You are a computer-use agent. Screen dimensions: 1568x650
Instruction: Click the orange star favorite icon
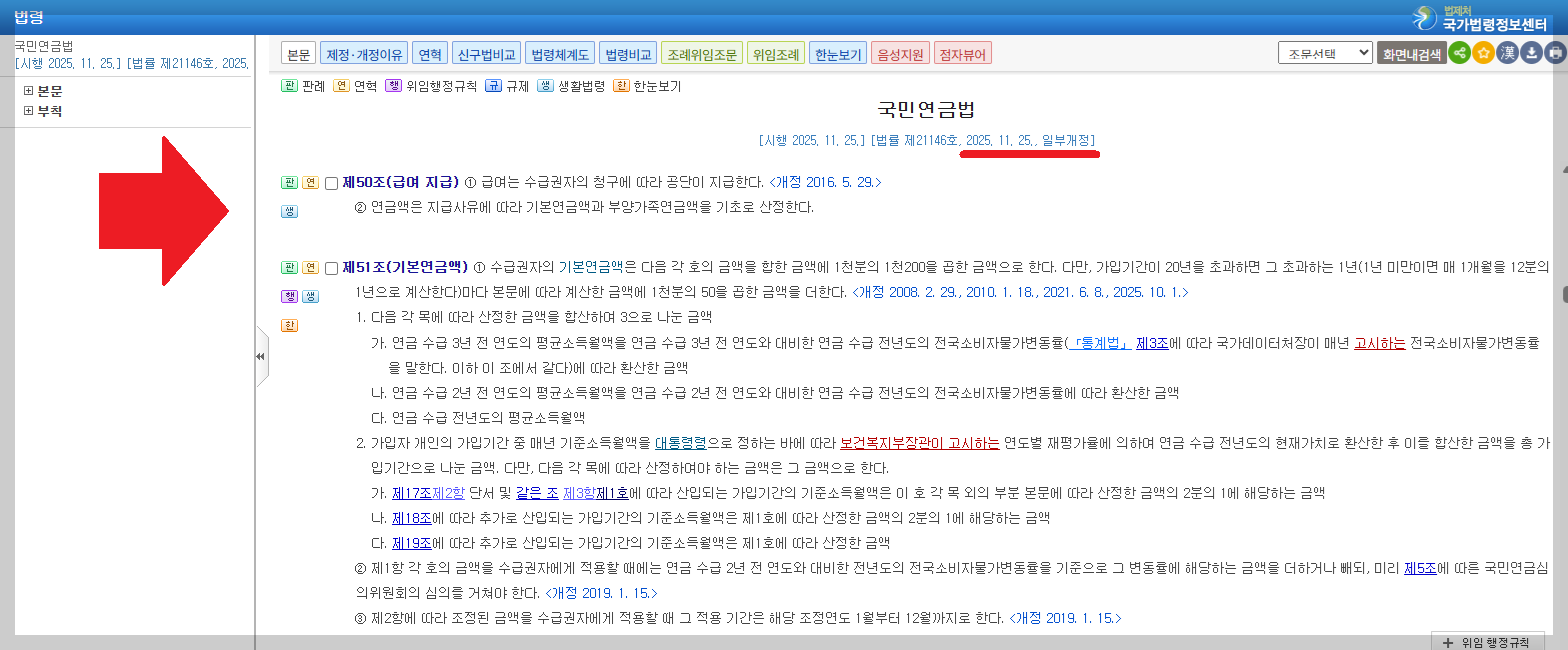[1483, 53]
